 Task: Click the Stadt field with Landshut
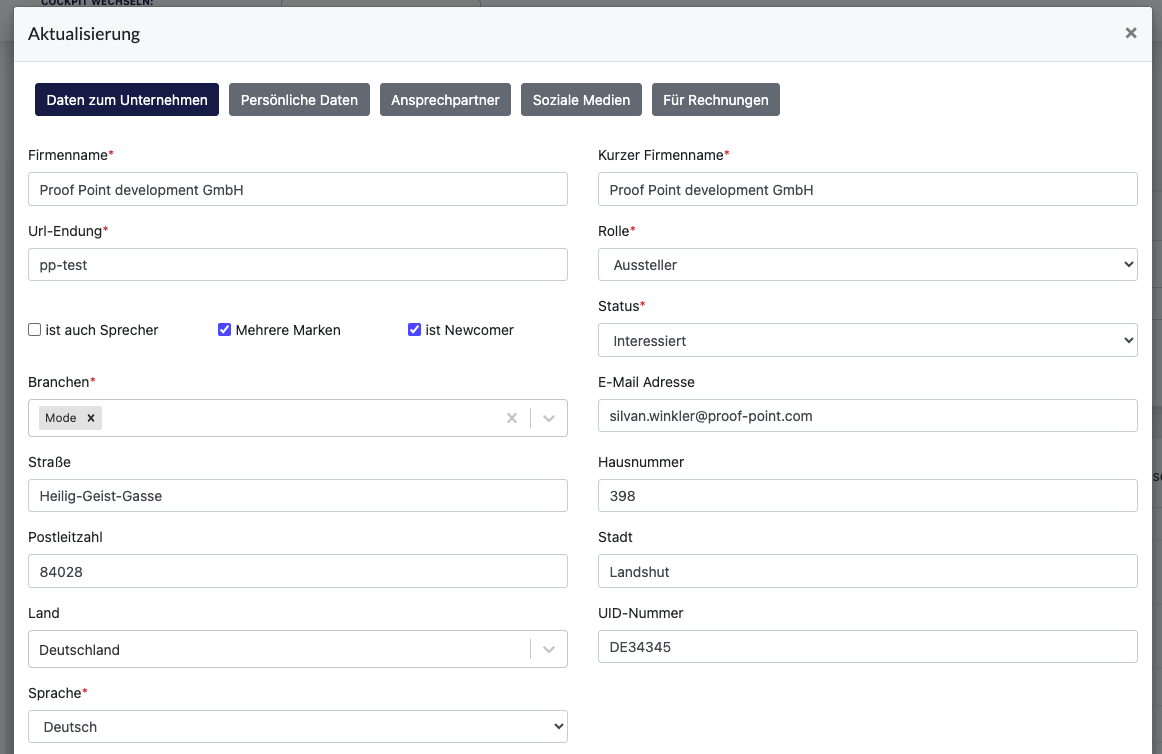point(867,572)
